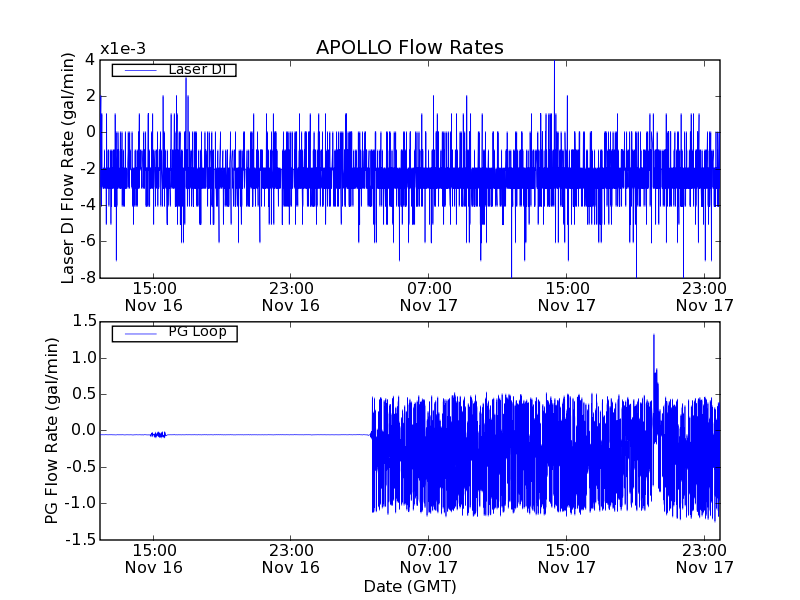Click the bottom chart '07:00 Nov 17' tick label
Screen dimensions: 800x600
(x=429, y=559)
